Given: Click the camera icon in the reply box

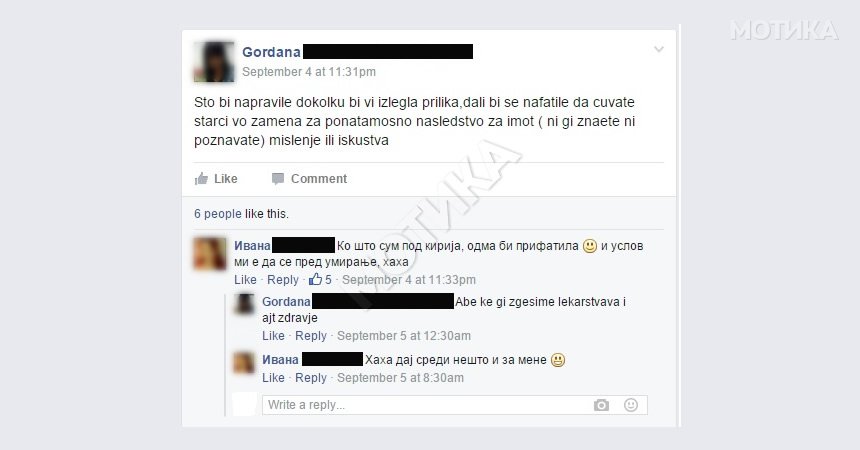Looking at the screenshot, I should pyautogui.click(x=601, y=405).
